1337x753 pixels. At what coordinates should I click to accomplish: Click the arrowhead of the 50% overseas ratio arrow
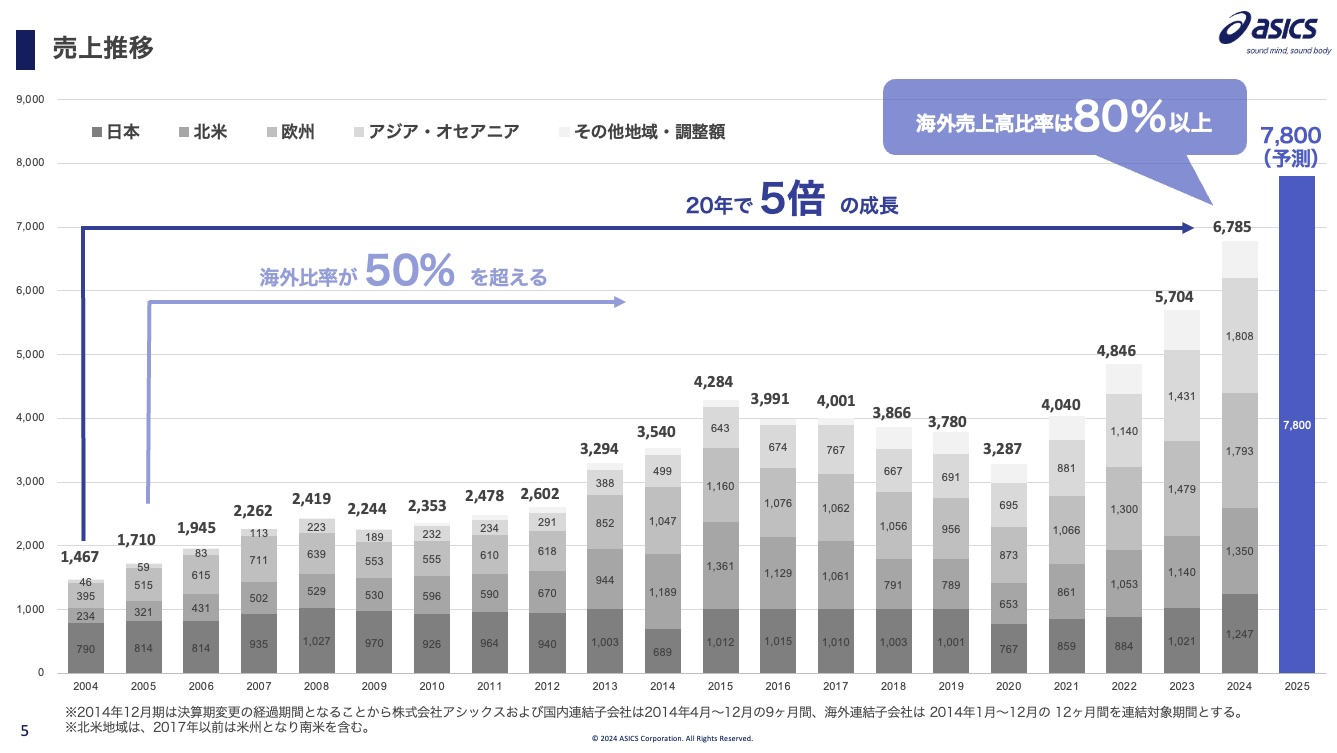pos(619,302)
